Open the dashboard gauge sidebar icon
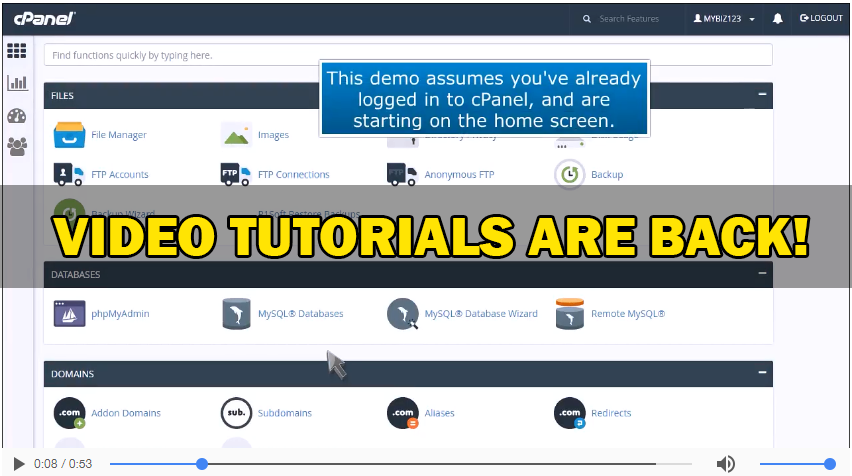The image size is (852, 476). [17, 115]
